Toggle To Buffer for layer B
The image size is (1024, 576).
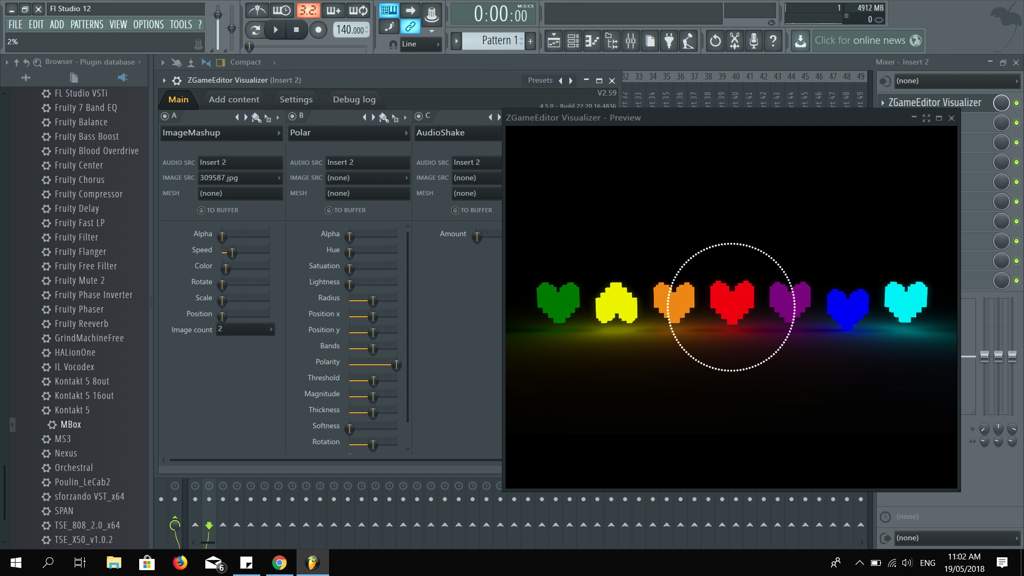[x=345, y=210]
